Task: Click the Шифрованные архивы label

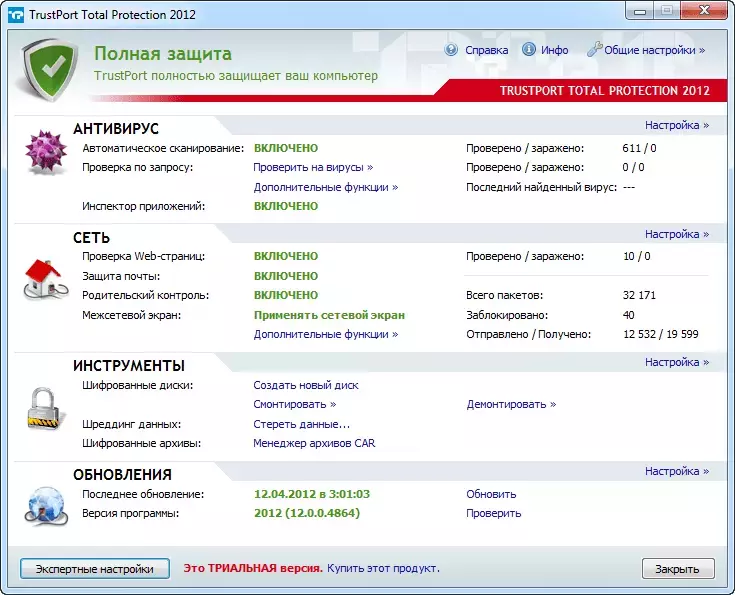Action: click(x=142, y=443)
